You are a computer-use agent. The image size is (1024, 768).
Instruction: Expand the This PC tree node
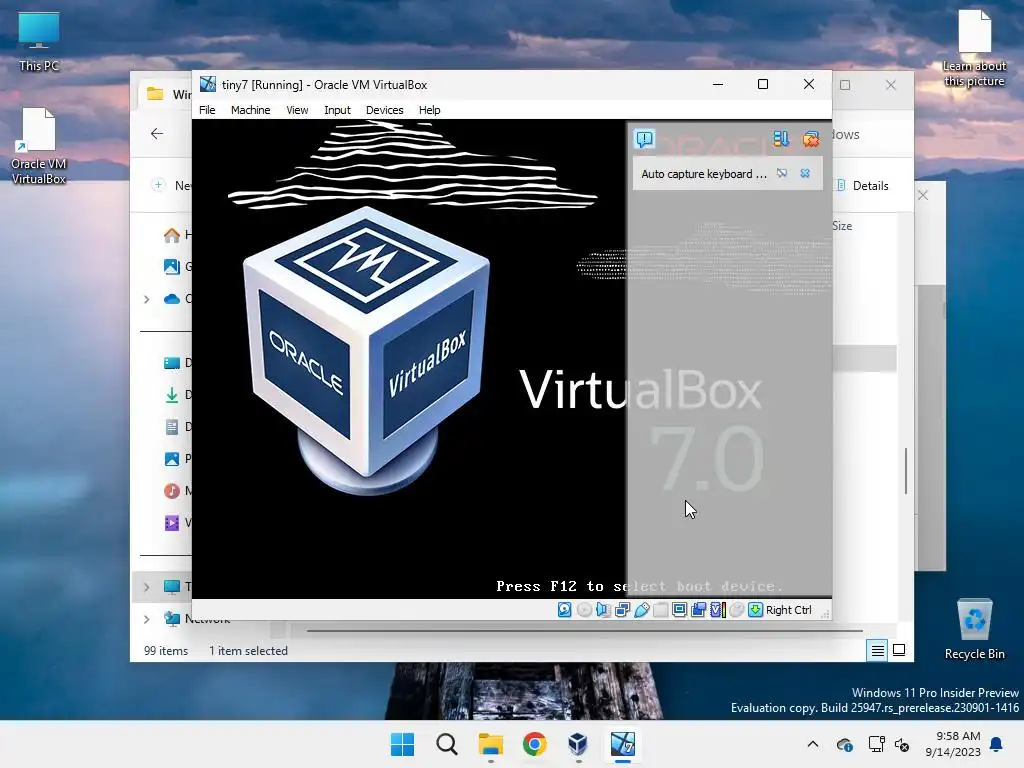(x=147, y=587)
